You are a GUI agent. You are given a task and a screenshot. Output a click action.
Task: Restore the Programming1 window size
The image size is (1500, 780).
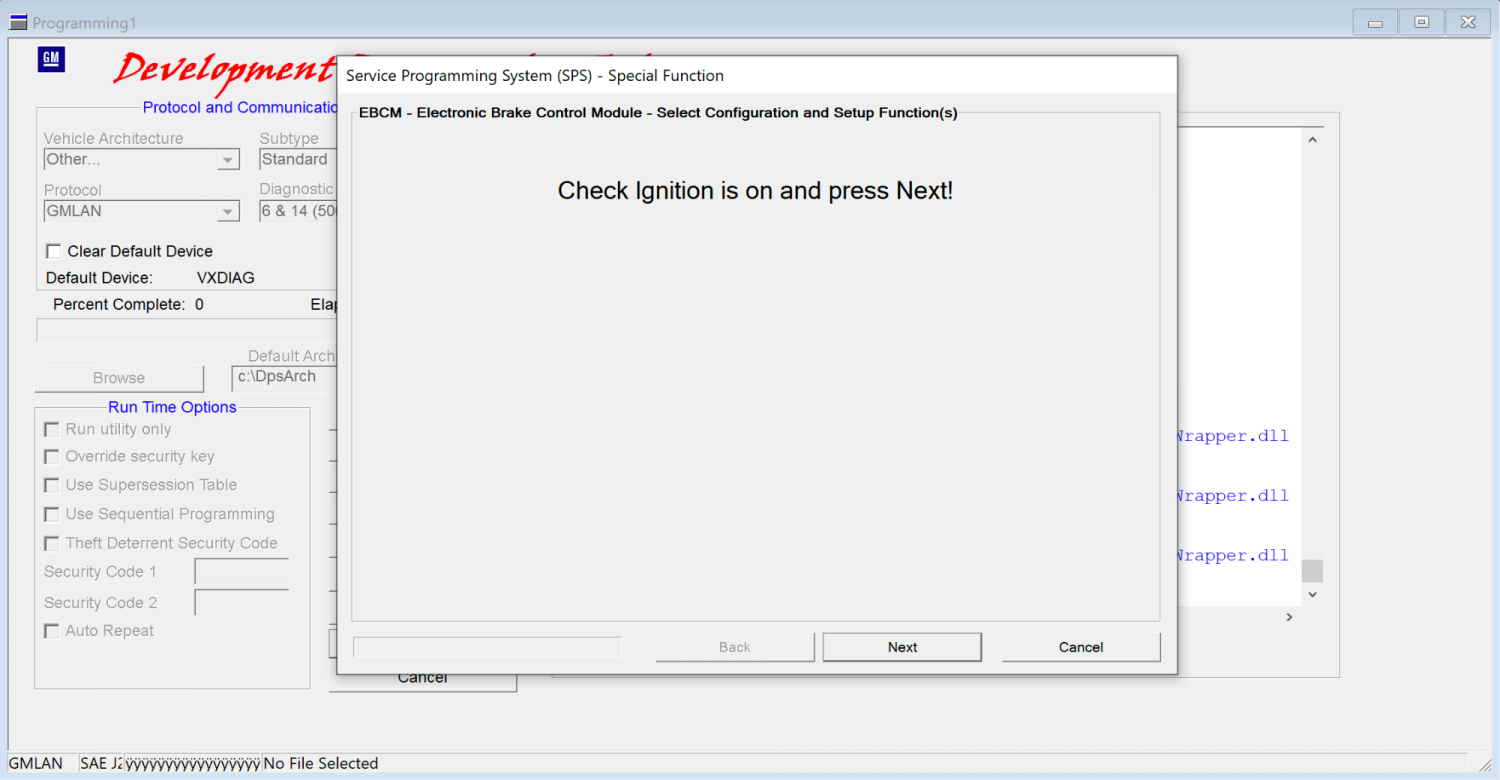point(1421,22)
